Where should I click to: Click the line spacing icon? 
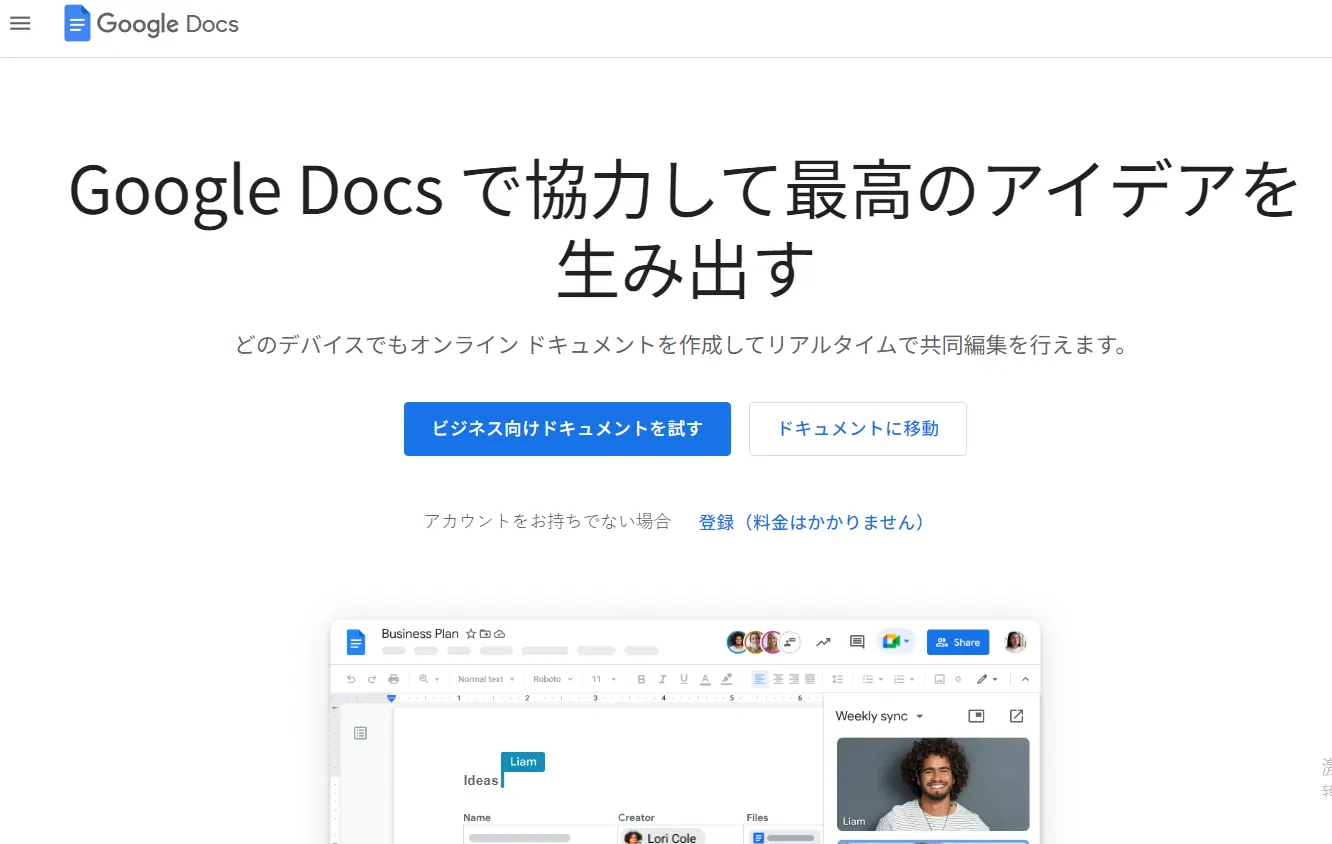point(838,679)
